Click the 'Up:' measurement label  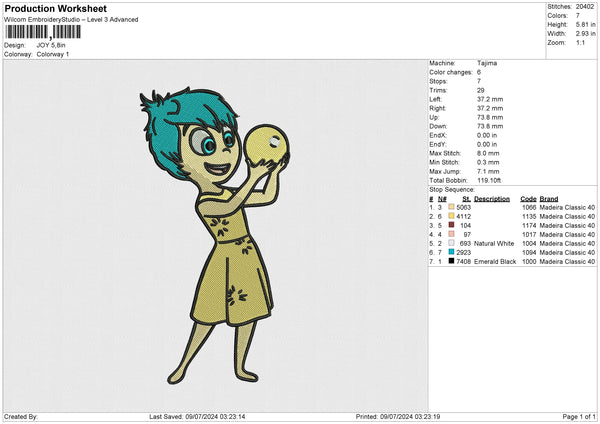point(434,117)
